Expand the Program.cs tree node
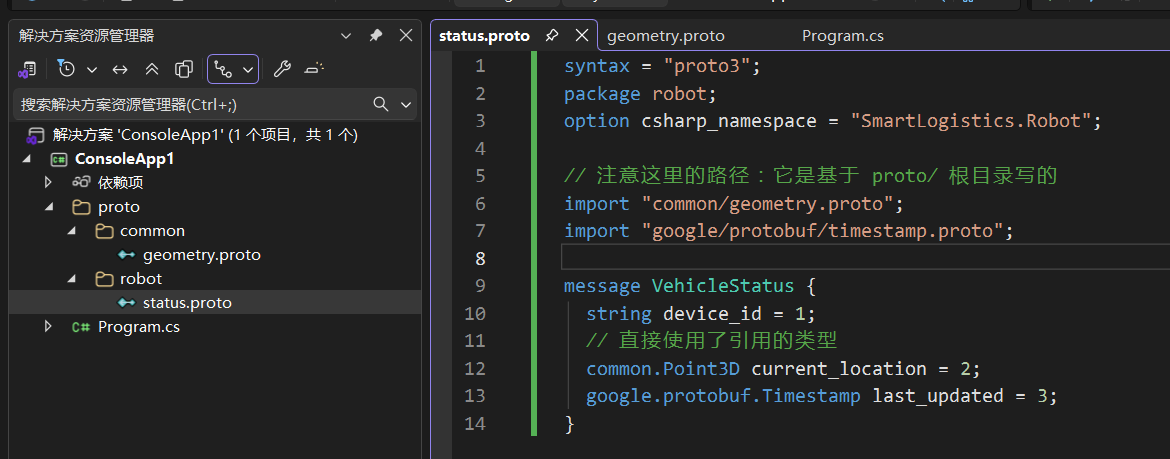 point(48,327)
